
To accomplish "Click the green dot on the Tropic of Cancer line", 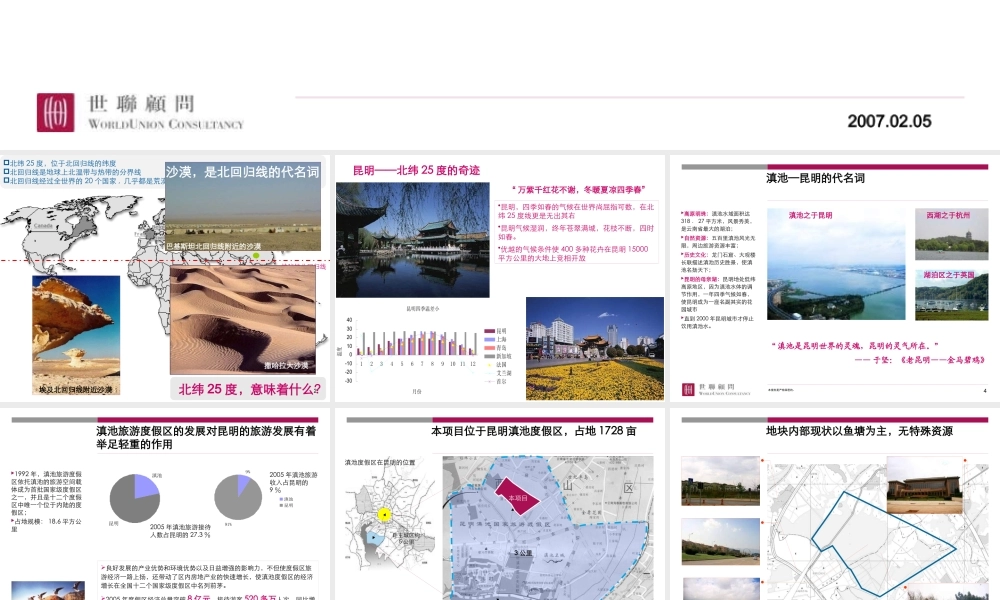I will point(256,256).
